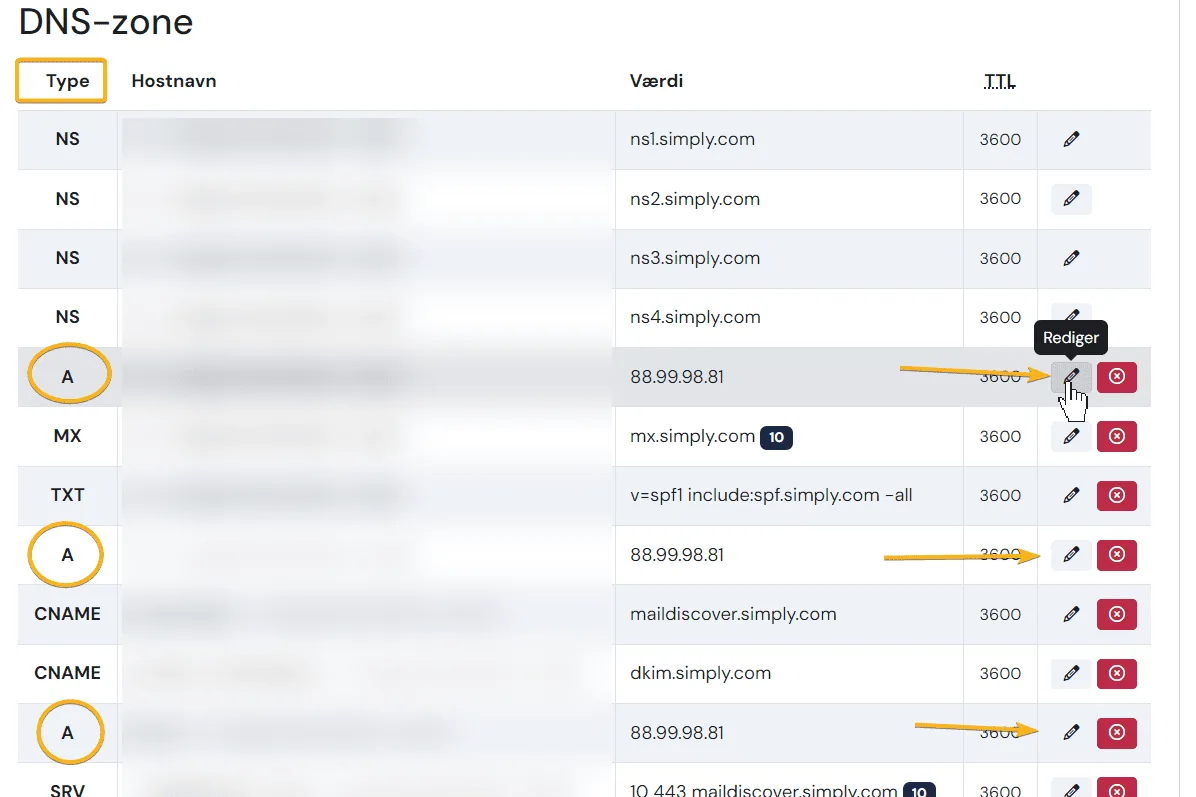
Task: Click the NS type for ns1.simply.com
Action: (x=67, y=140)
